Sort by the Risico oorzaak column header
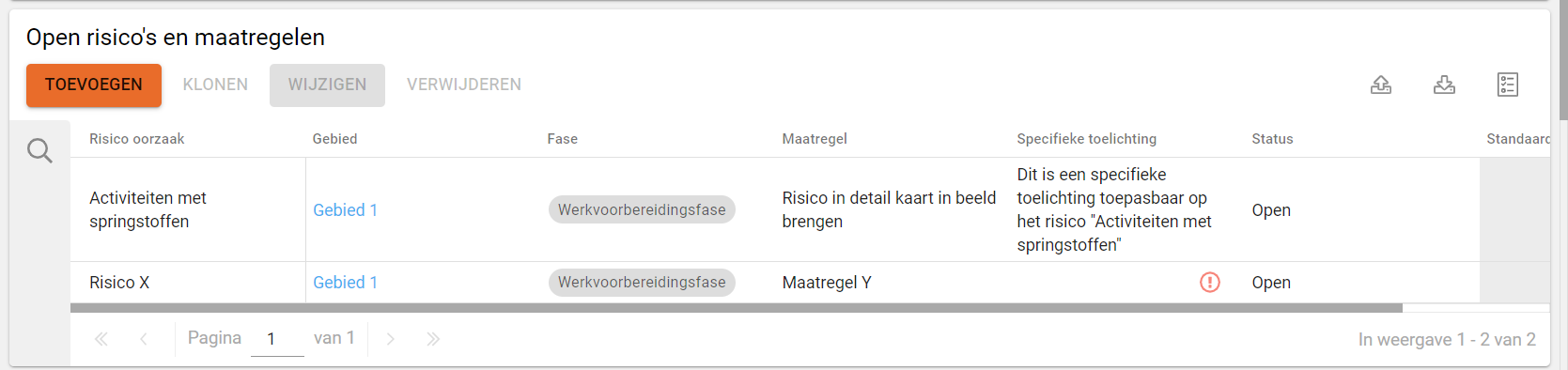 pyautogui.click(x=137, y=139)
